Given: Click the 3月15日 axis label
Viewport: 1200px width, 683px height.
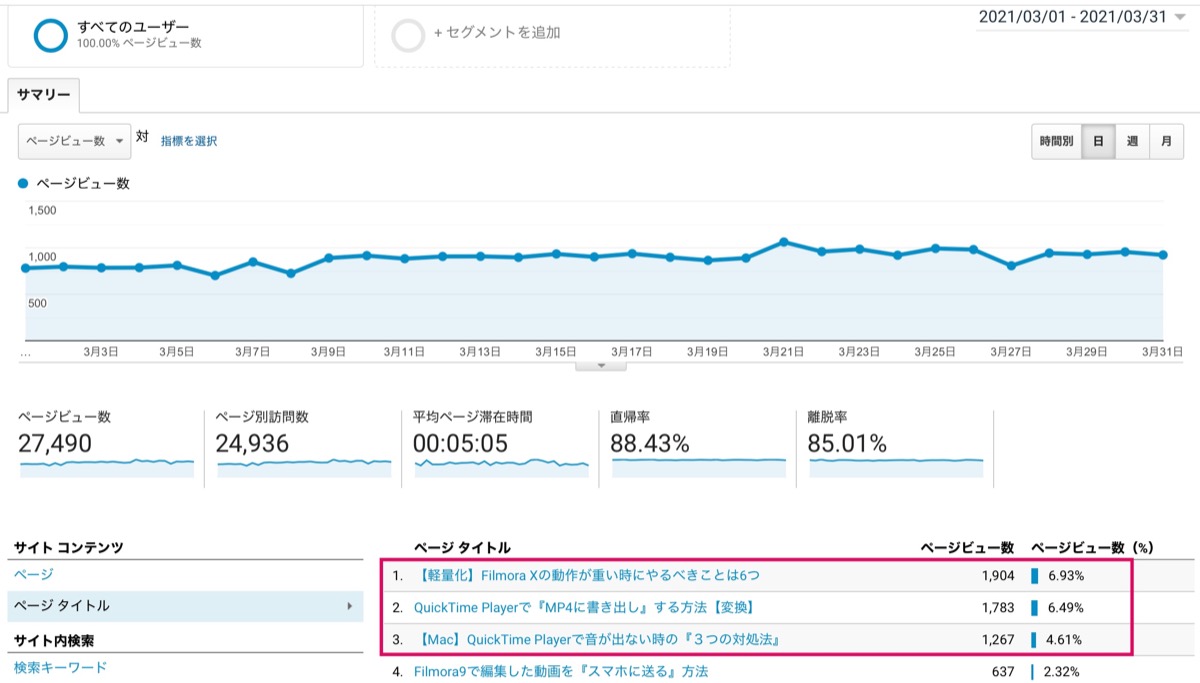Looking at the screenshot, I should [555, 352].
